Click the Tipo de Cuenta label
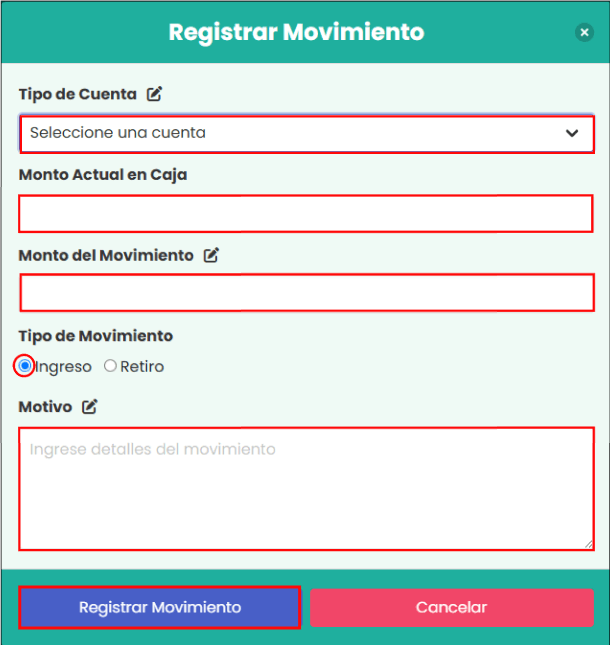This screenshot has width=610, height=645. point(77,94)
